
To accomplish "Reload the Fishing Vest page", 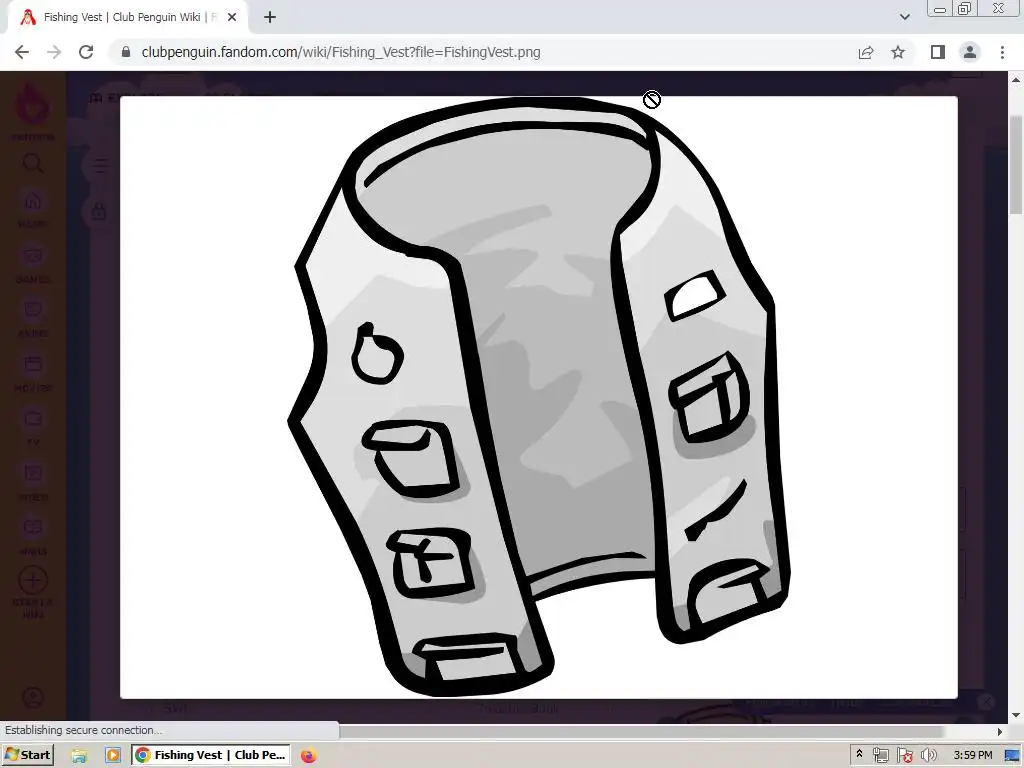I will [86, 52].
